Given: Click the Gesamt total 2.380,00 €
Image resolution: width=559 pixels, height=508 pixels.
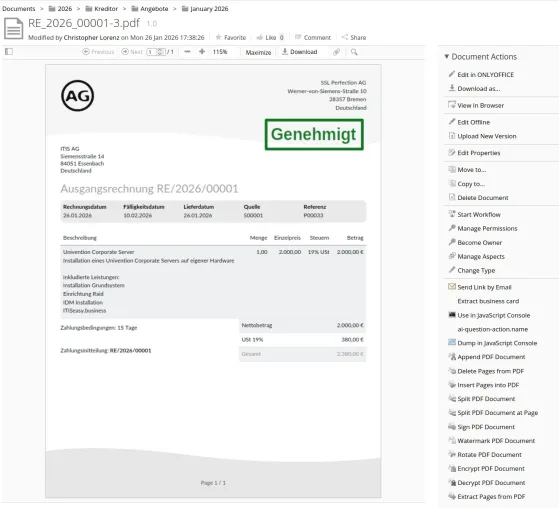Looking at the screenshot, I should 350,354.
